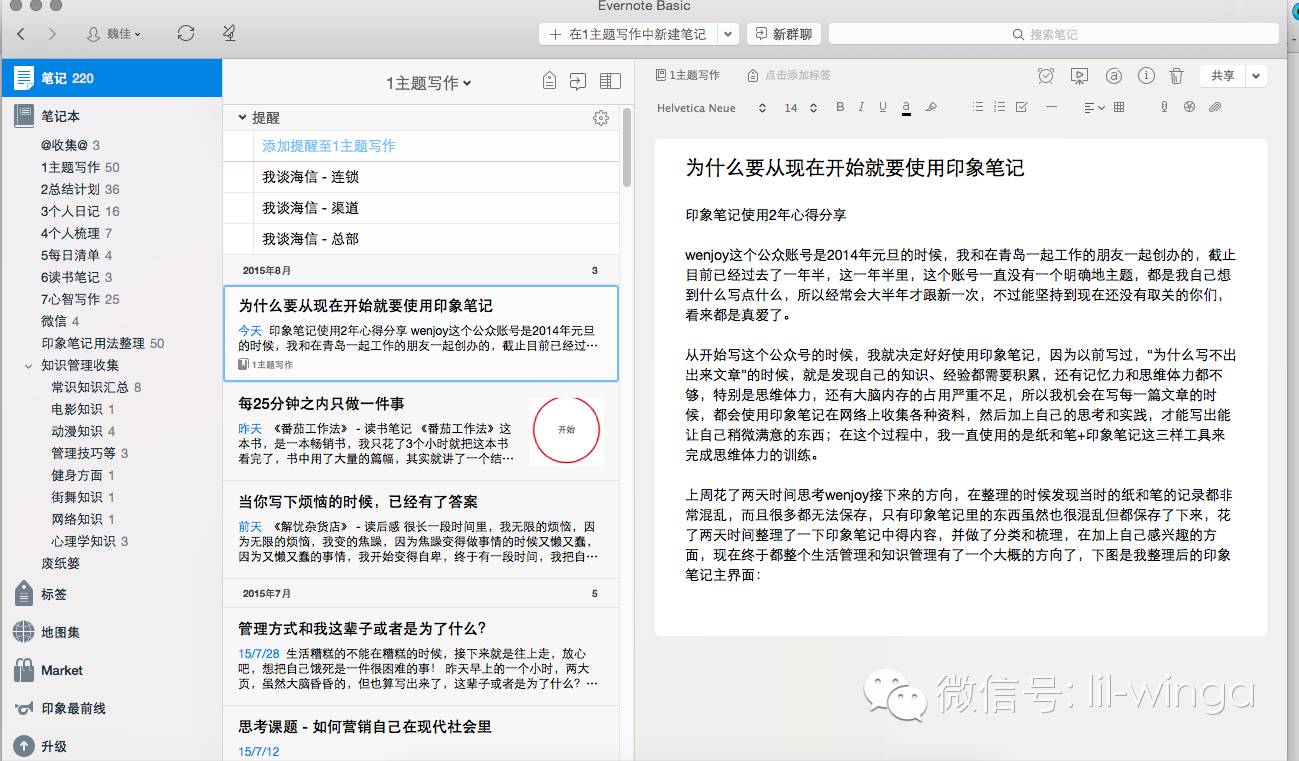The width and height of the screenshot is (1299, 761).
Task: Set a reminder with the alarm clock icon
Action: tap(1046, 75)
